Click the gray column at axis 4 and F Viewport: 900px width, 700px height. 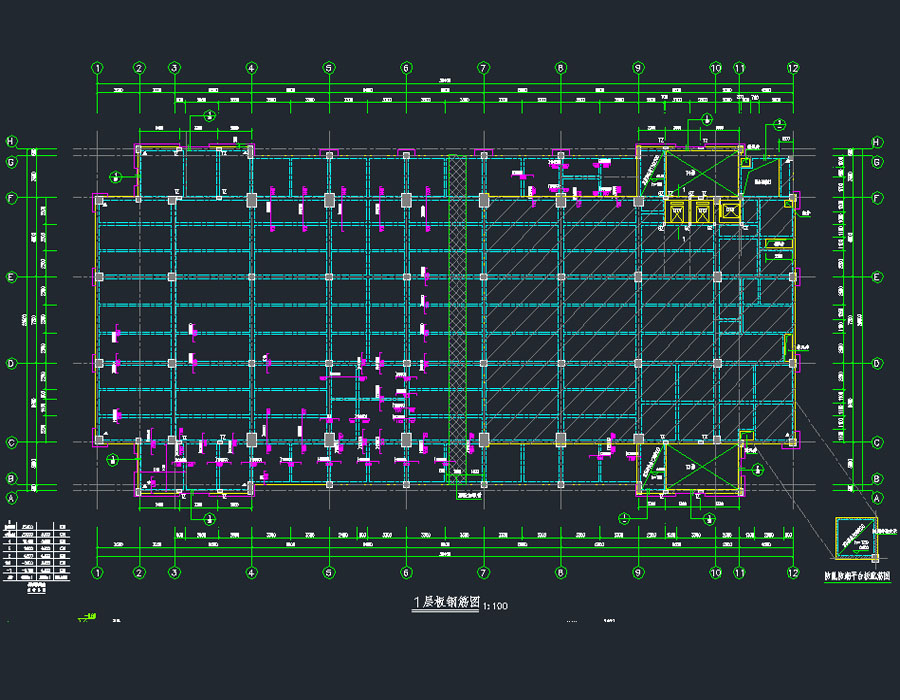250,201
